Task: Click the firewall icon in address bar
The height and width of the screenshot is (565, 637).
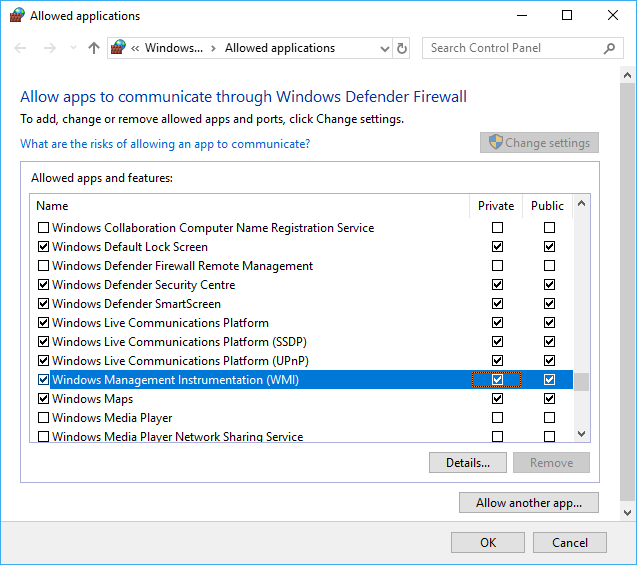Action: pos(118,48)
